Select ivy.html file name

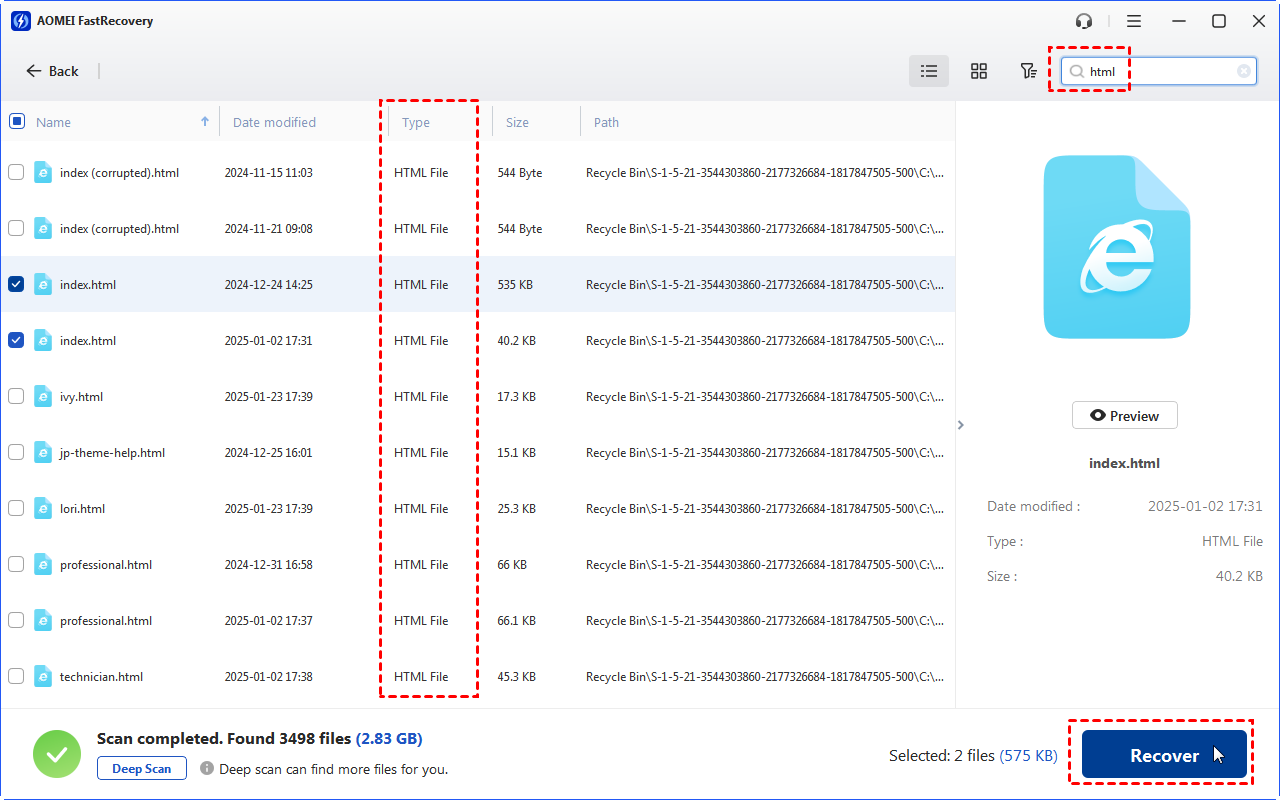81,397
